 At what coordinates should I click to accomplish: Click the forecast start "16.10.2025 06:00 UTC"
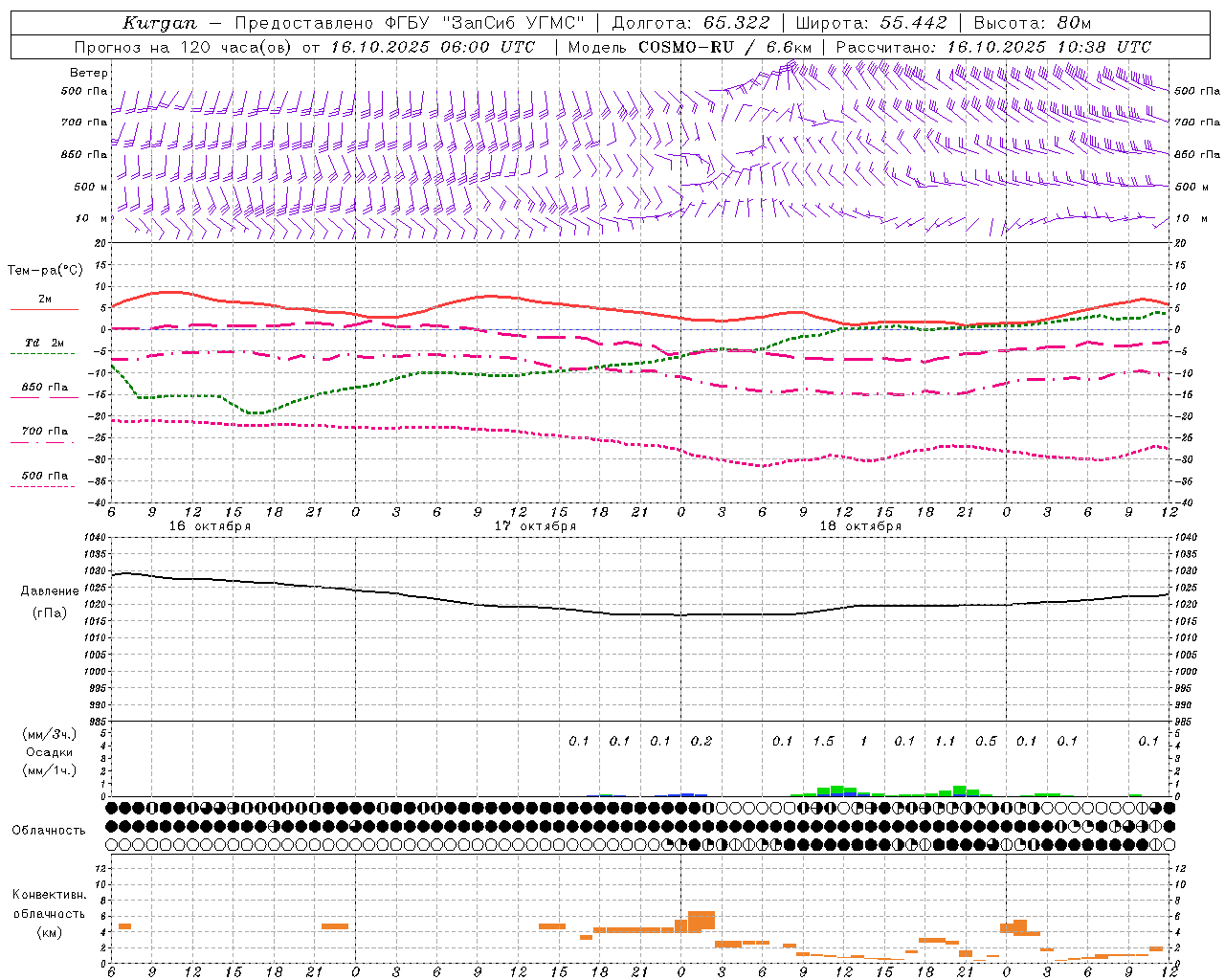point(433,47)
